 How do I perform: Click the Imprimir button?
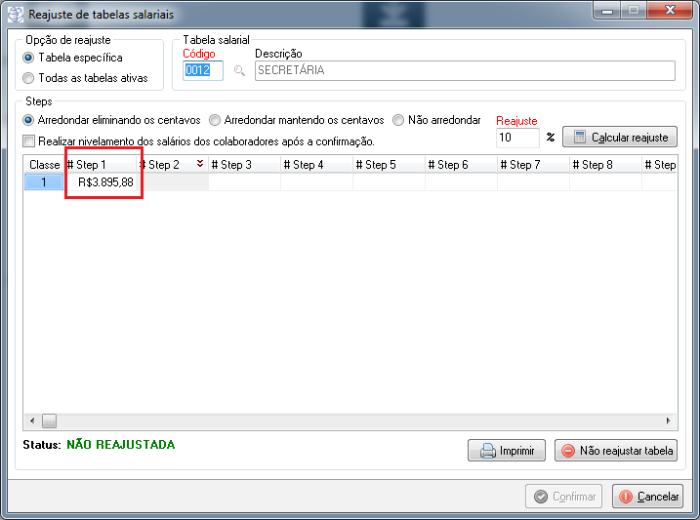(x=507, y=450)
